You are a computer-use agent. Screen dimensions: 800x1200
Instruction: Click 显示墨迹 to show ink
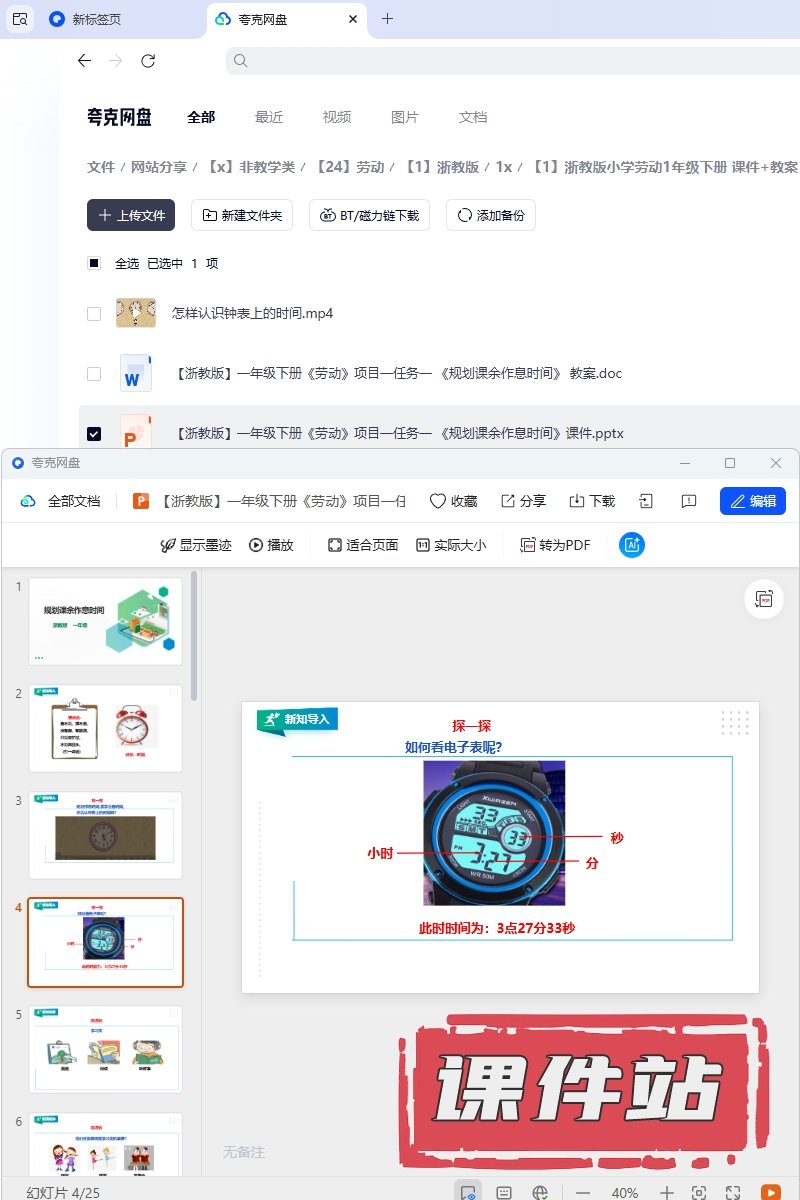(x=196, y=545)
